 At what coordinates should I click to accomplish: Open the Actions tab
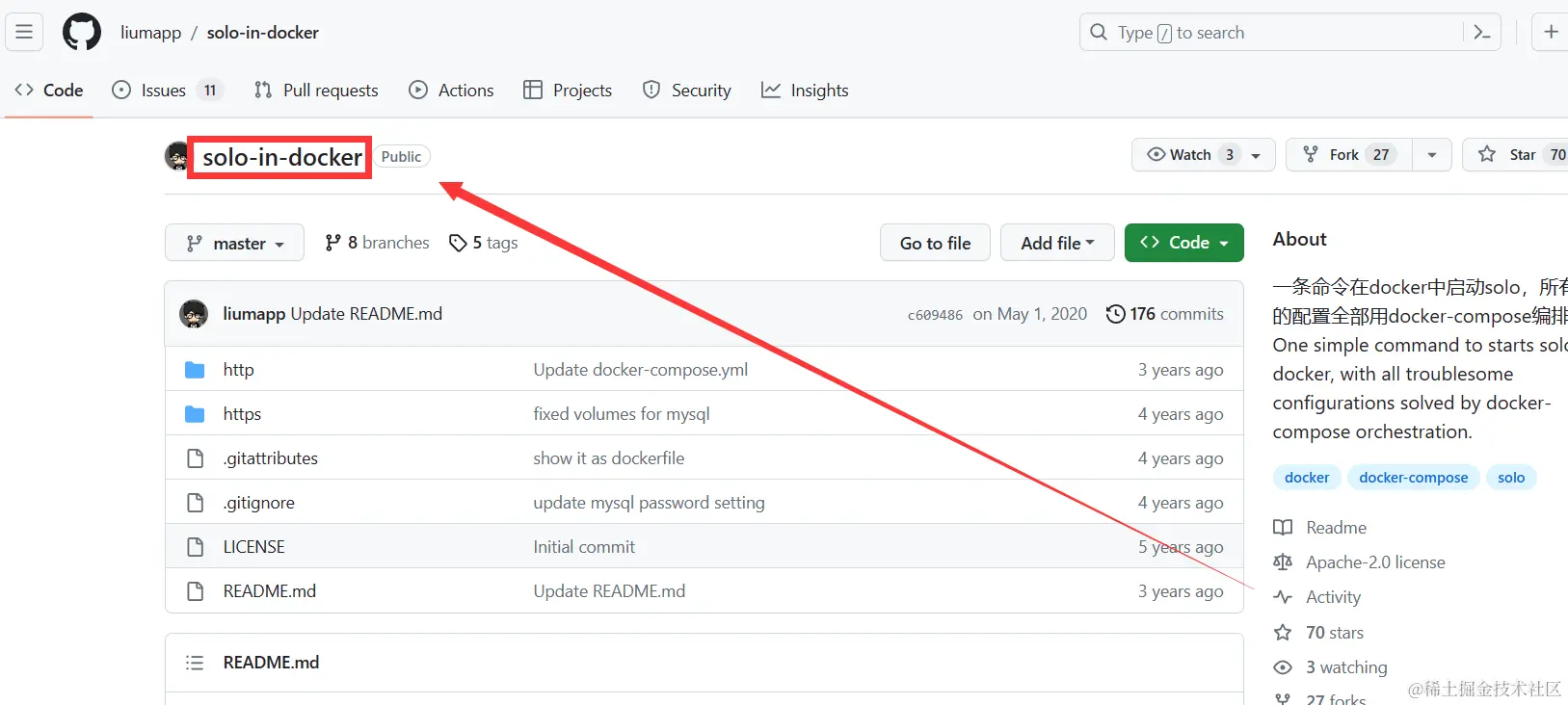click(451, 90)
